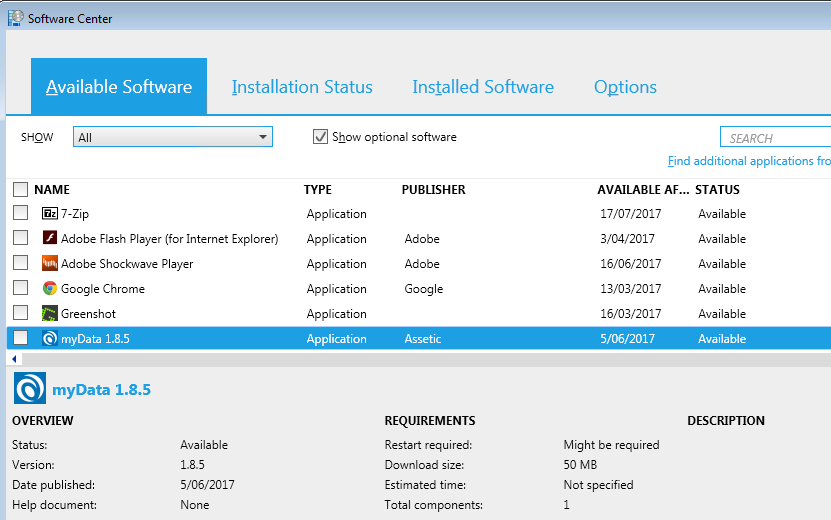Switch to Installed Software tab
The width and height of the screenshot is (831, 520).
coord(483,87)
